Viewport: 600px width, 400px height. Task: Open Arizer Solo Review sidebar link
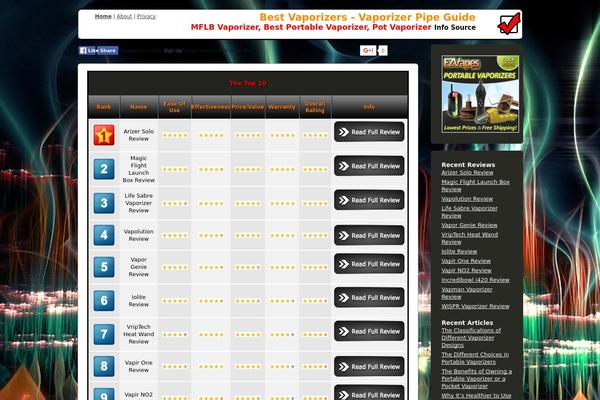(x=467, y=173)
